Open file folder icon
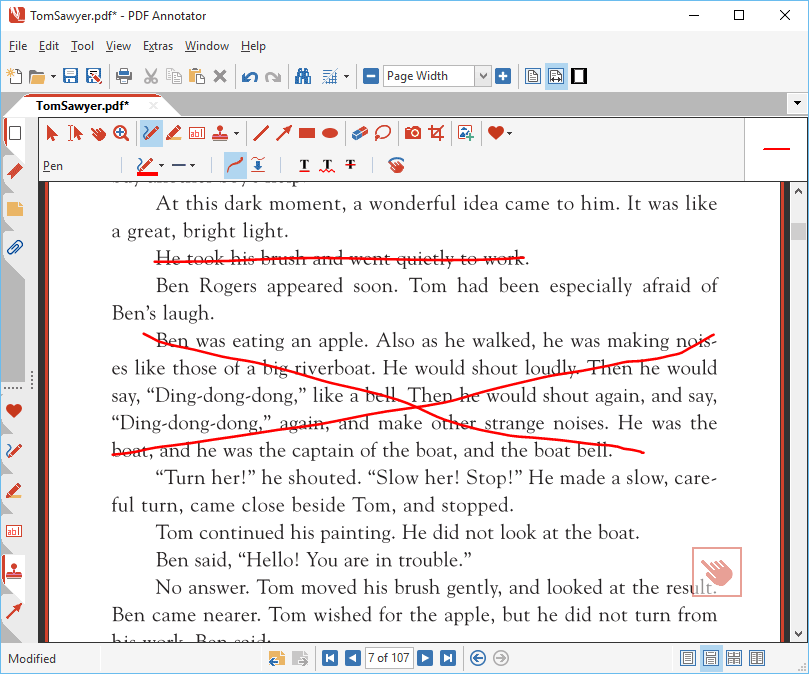Screen dimensions: 809x674 click(x=37, y=76)
